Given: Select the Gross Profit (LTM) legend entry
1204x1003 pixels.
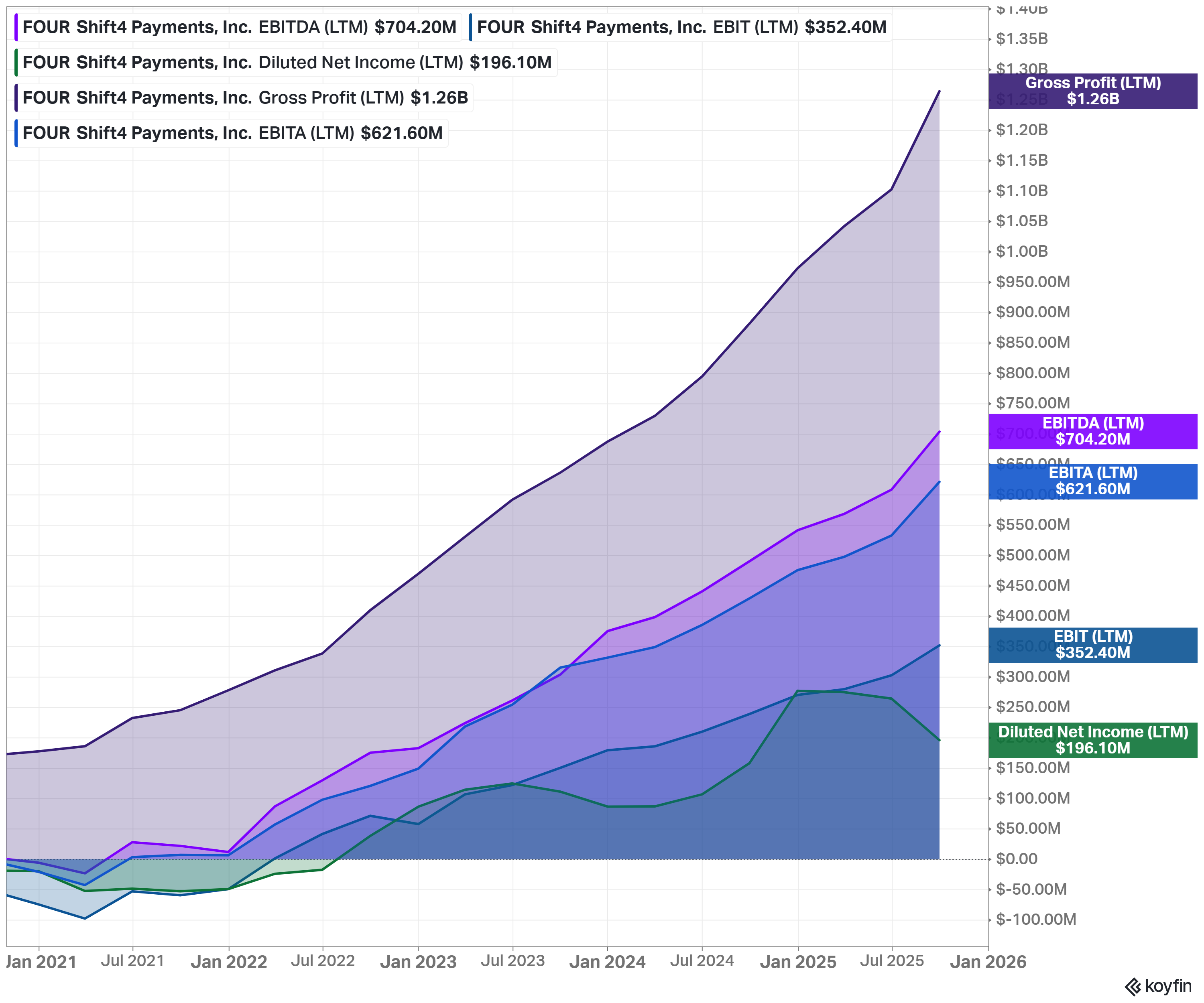Looking at the screenshot, I should 244,98.
